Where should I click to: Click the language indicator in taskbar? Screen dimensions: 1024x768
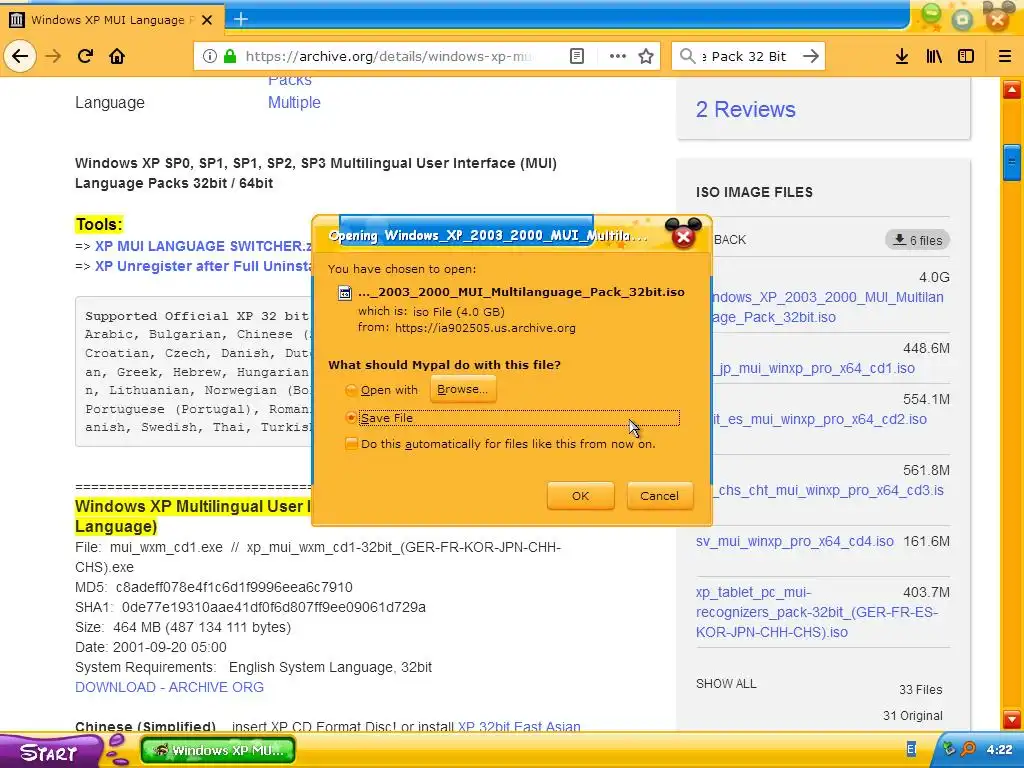point(911,750)
